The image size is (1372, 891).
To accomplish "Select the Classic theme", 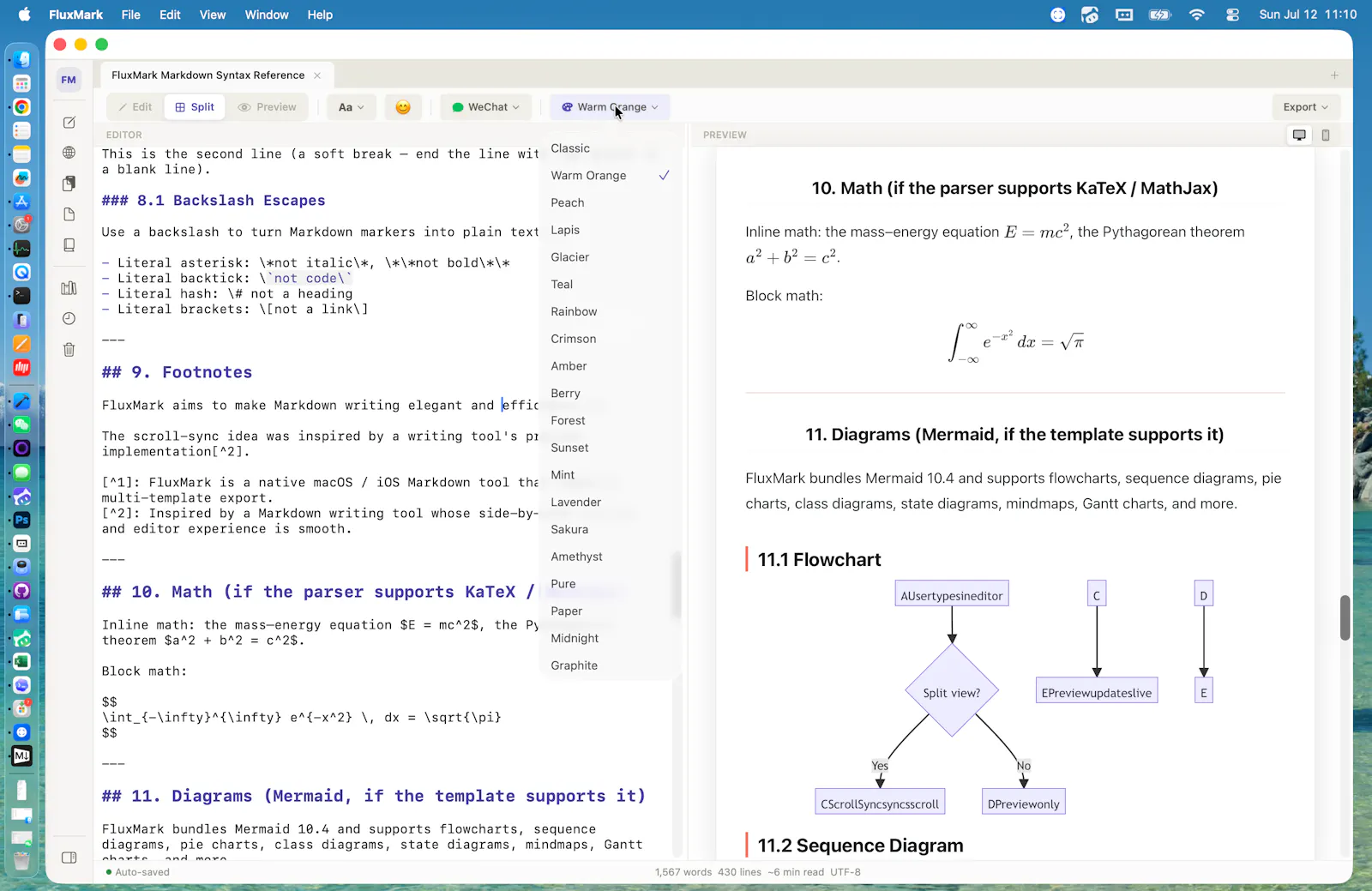I will tap(611, 148).
